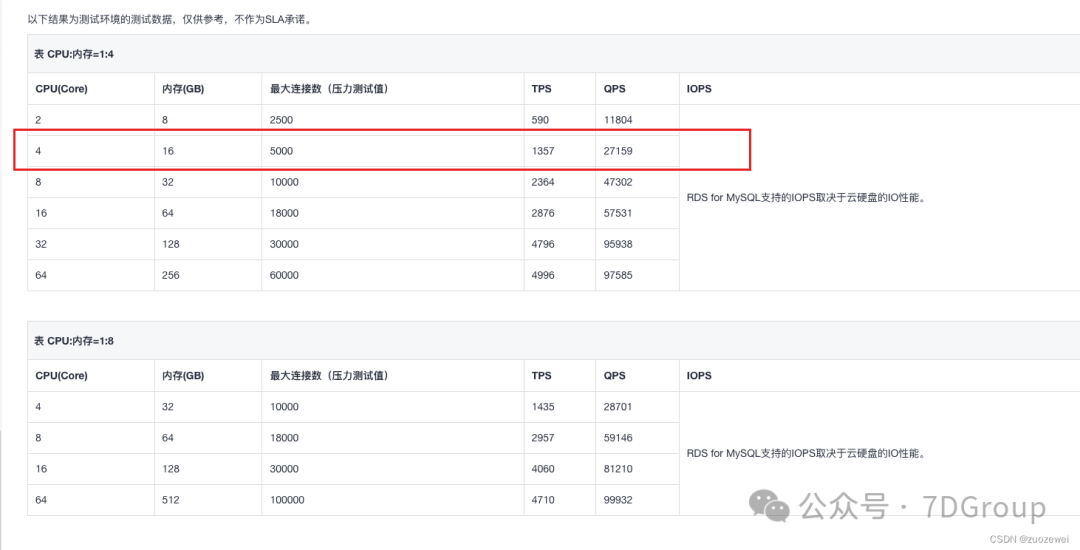Click the intro sentence mentioning SLA承诺
Screen dimensions: 1080x550
169,19
